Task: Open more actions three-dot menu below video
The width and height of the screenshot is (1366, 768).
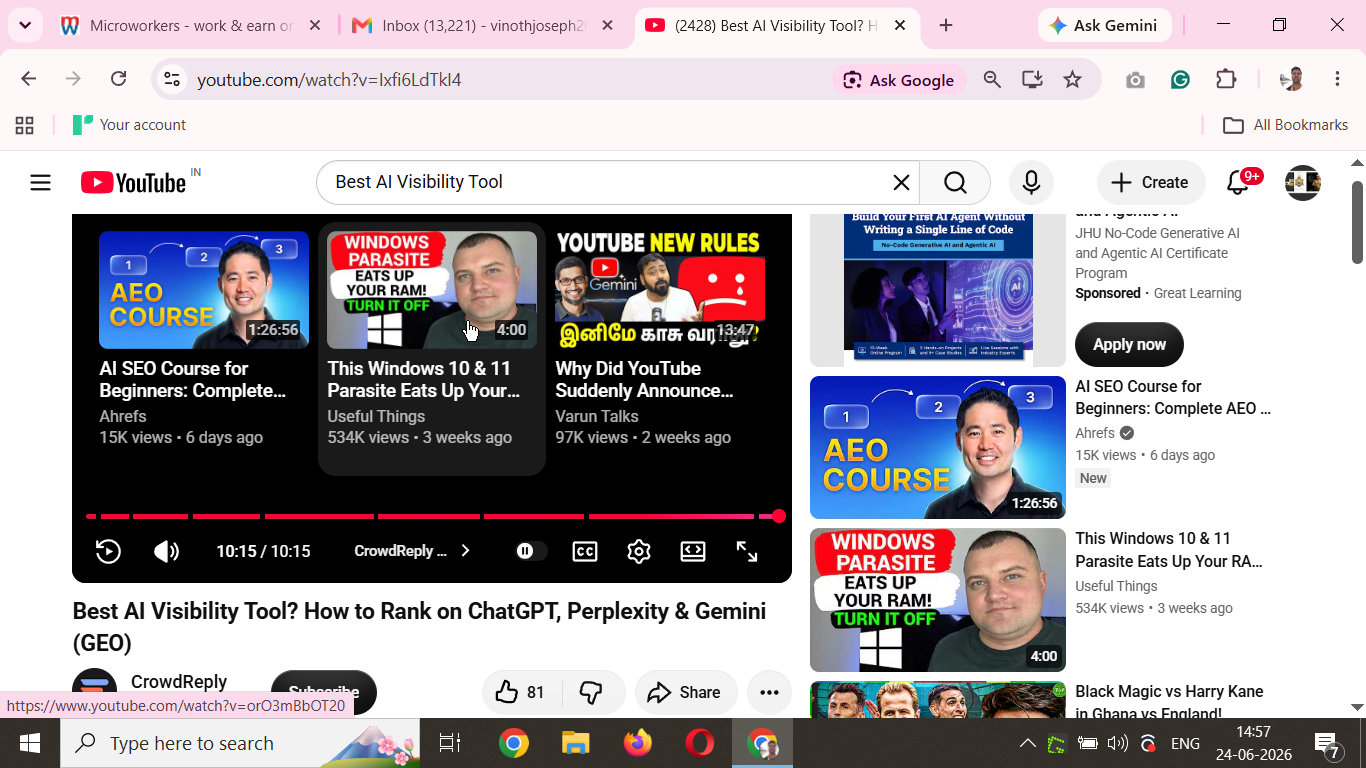Action: pyautogui.click(x=769, y=692)
